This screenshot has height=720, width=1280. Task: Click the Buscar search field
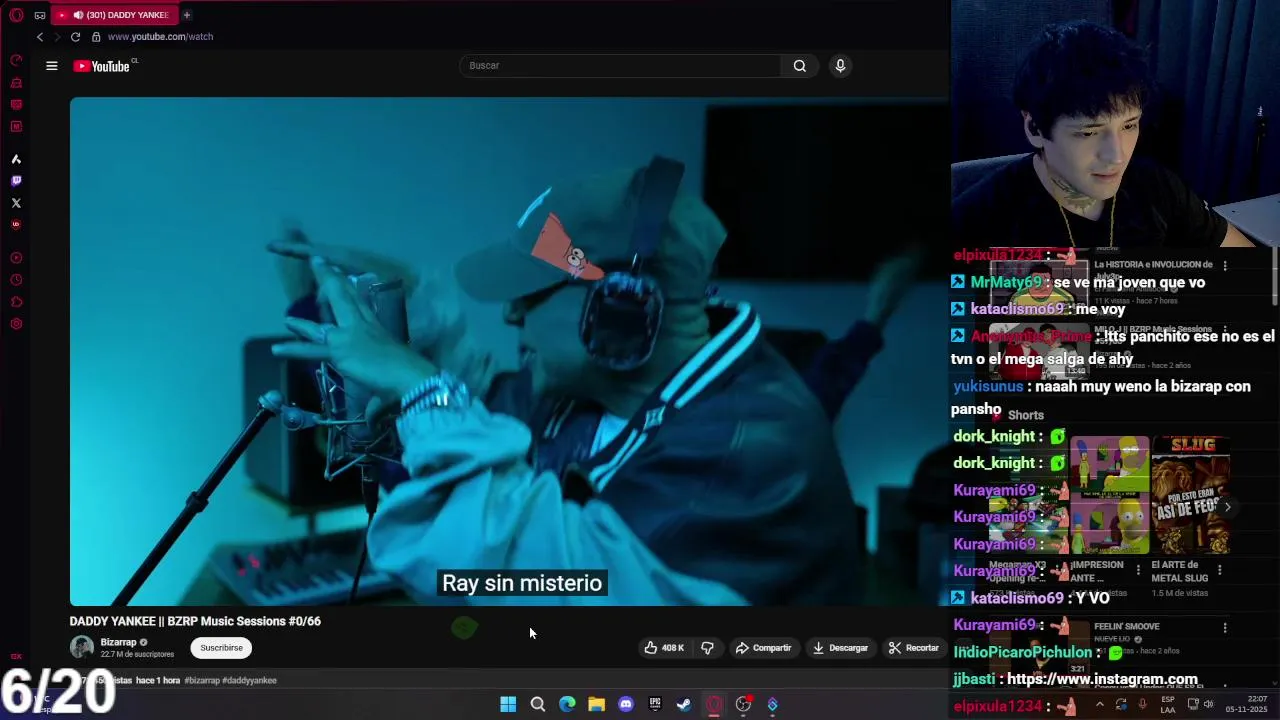tap(620, 66)
